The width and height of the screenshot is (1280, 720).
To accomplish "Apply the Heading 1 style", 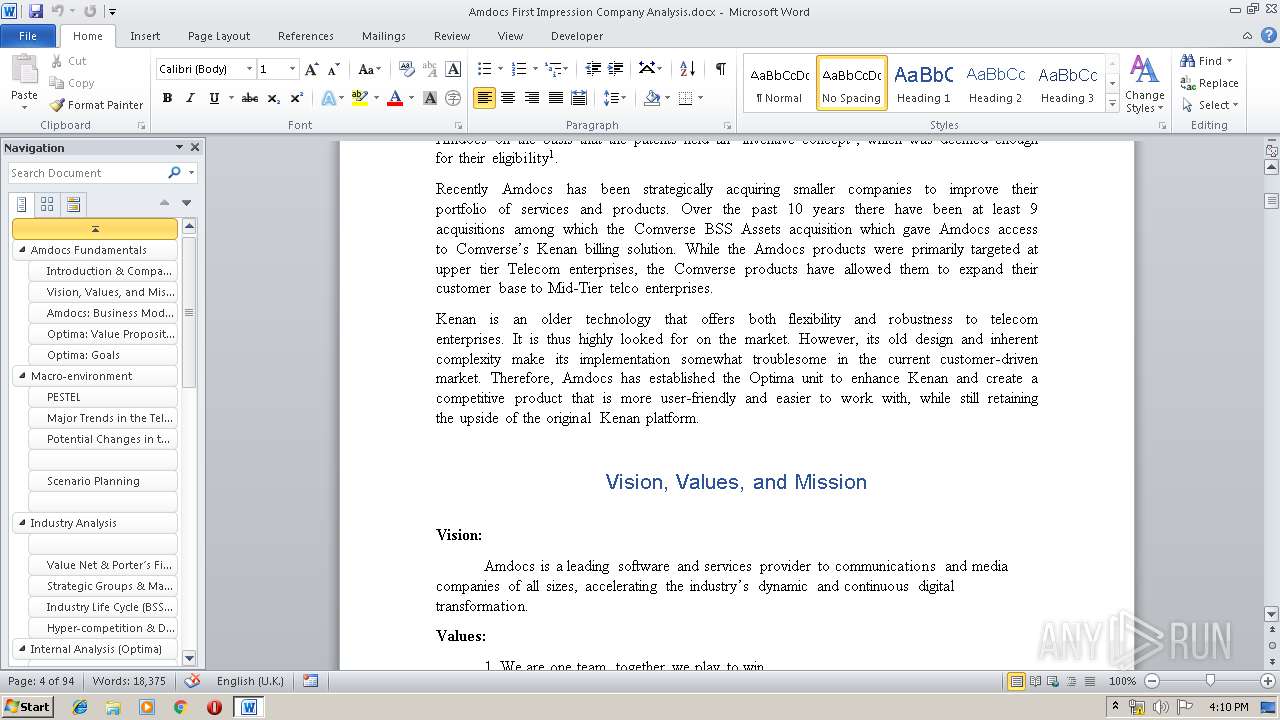I will point(923,83).
